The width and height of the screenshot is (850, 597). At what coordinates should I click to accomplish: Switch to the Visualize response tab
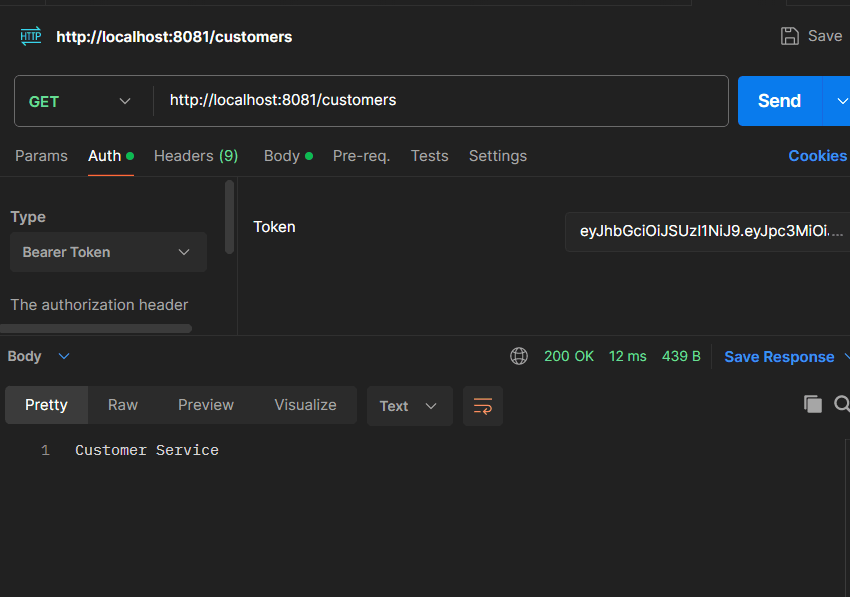click(305, 405)
